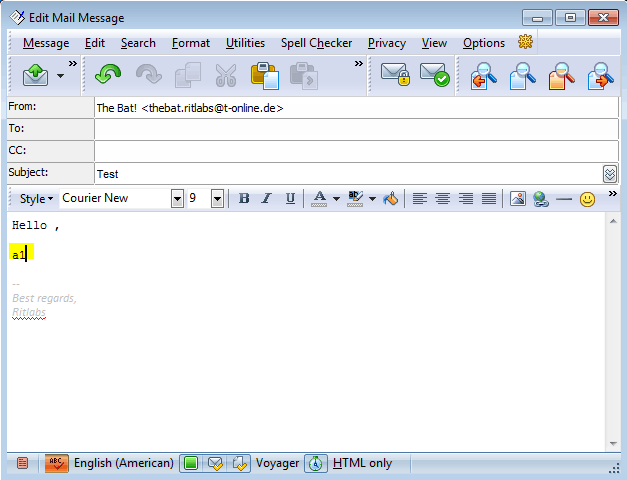The height and width of the screenshot is (480, 627).
Task: Click the orange sun icon in menu bar
Action: [525, 42]
